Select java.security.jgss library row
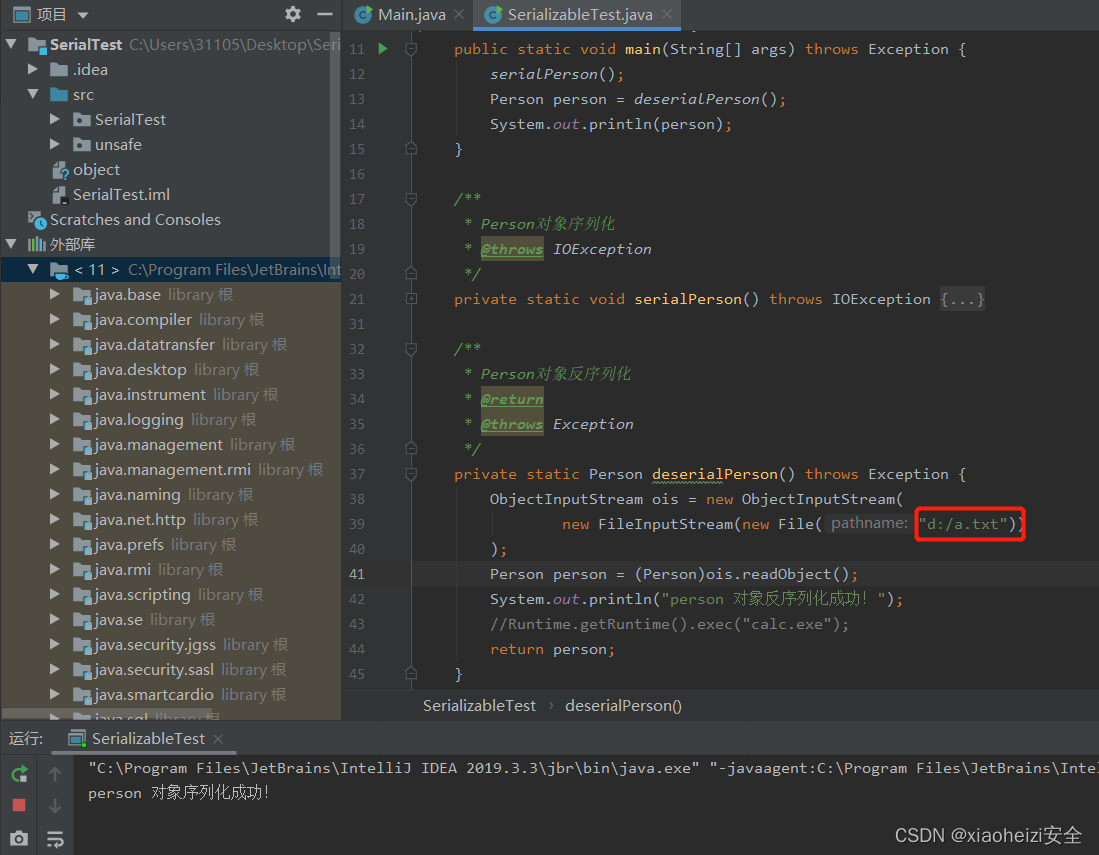 pos(170,645)
